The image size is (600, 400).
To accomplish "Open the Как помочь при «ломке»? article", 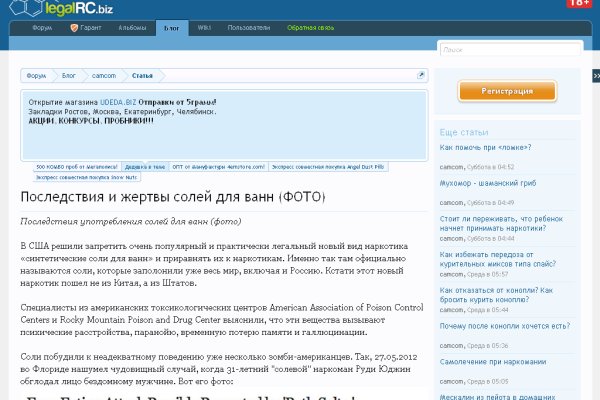I will click(x=490, y=149).
